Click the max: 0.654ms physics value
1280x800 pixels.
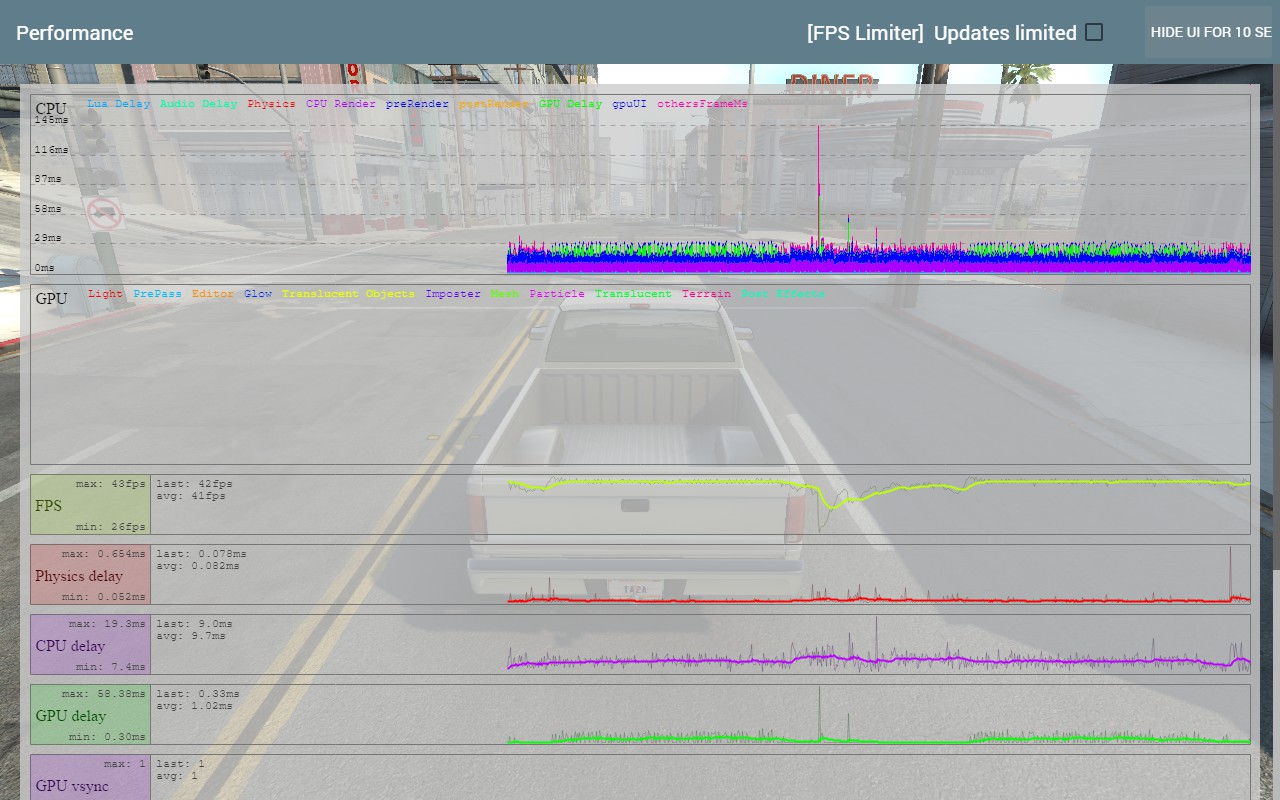pos(103,554)
